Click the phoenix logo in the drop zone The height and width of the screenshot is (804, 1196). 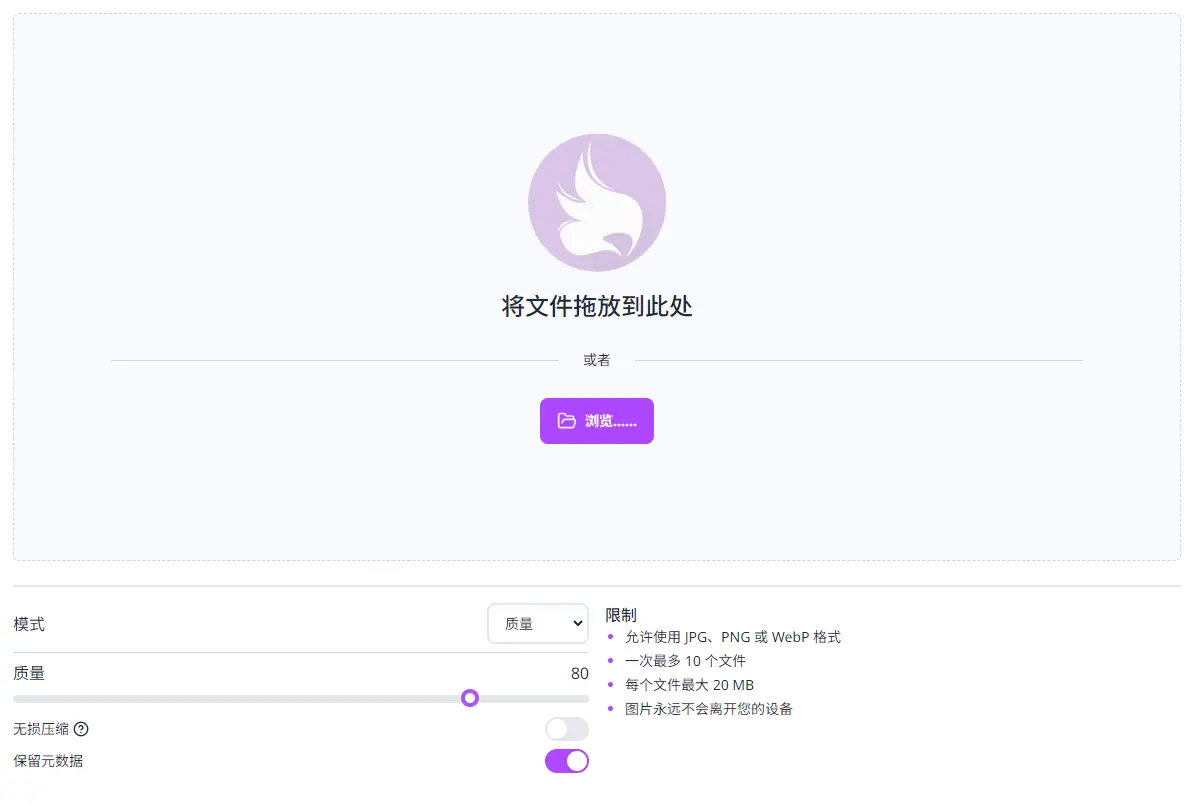(x=597, y=203)
